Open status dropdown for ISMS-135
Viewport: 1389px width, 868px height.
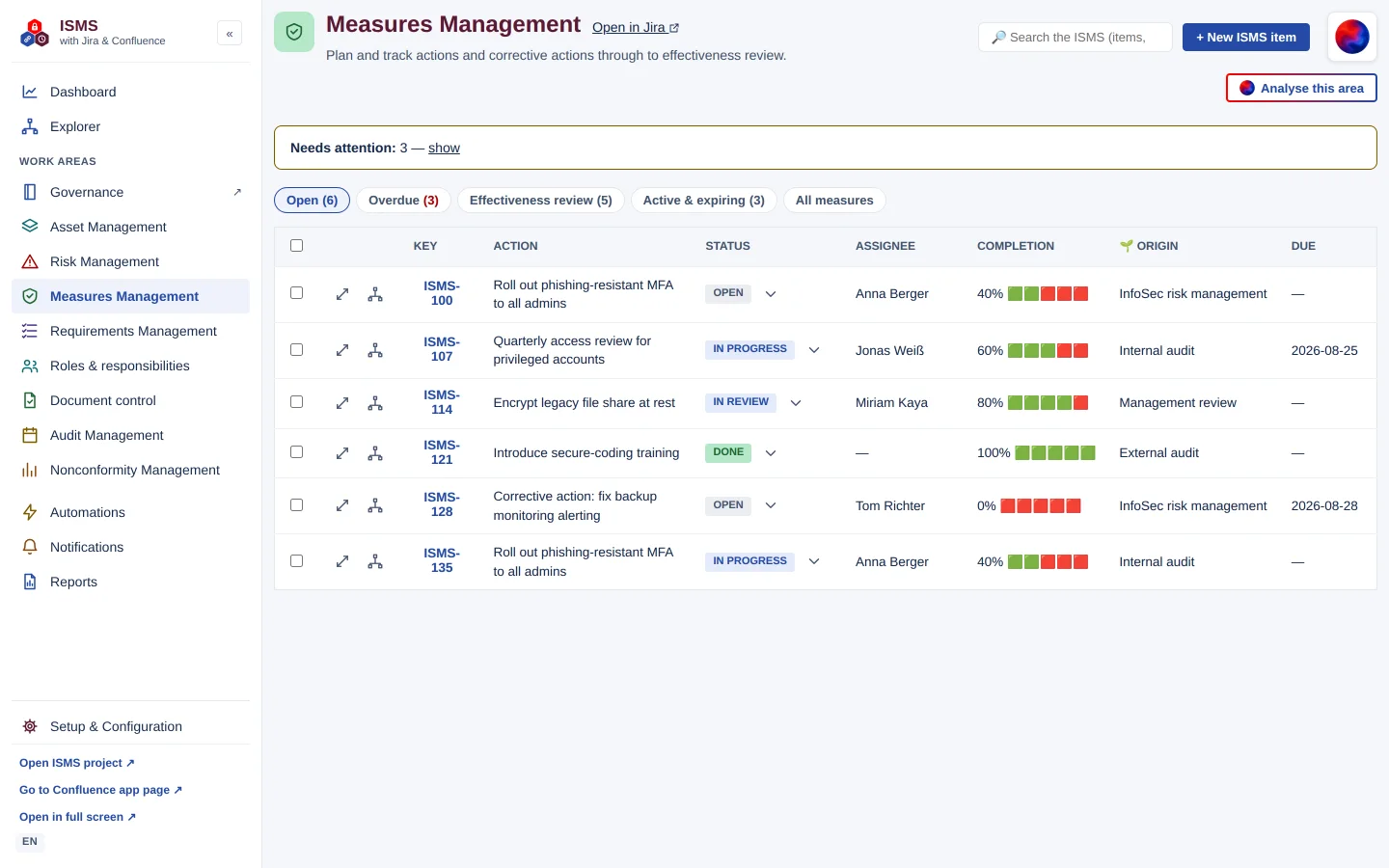(x=814, y=561)
